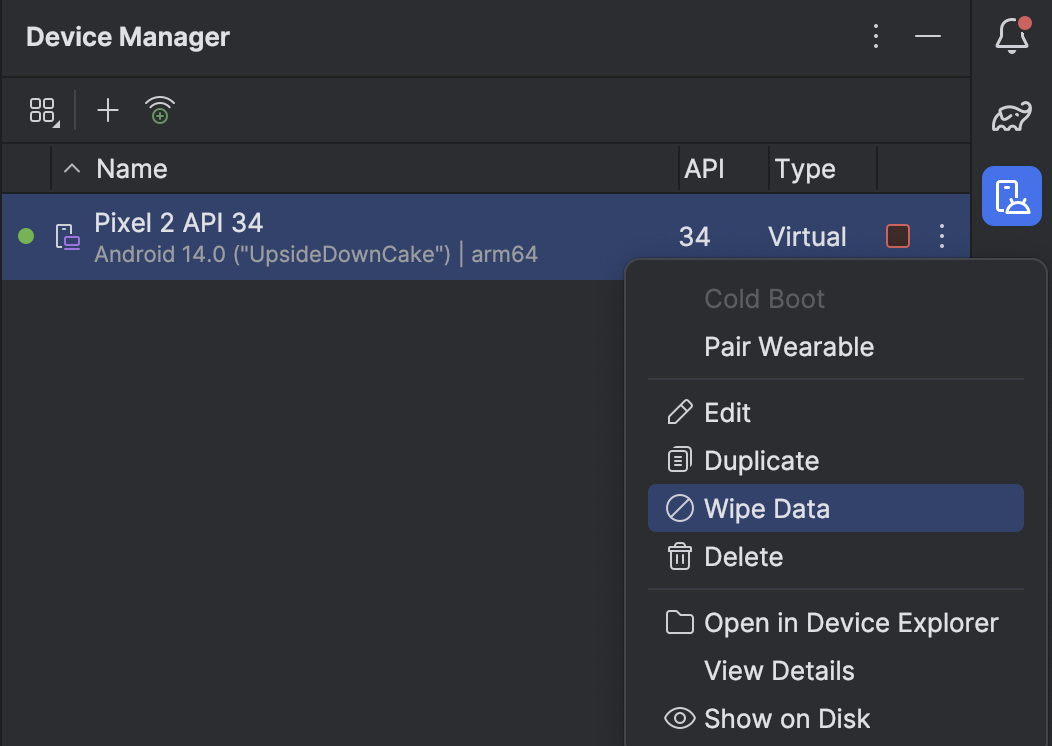Open Device Manager options three-dot menu
Image resolution: width=1052 pixels, height=746 pixels.
tap(876, 36)
